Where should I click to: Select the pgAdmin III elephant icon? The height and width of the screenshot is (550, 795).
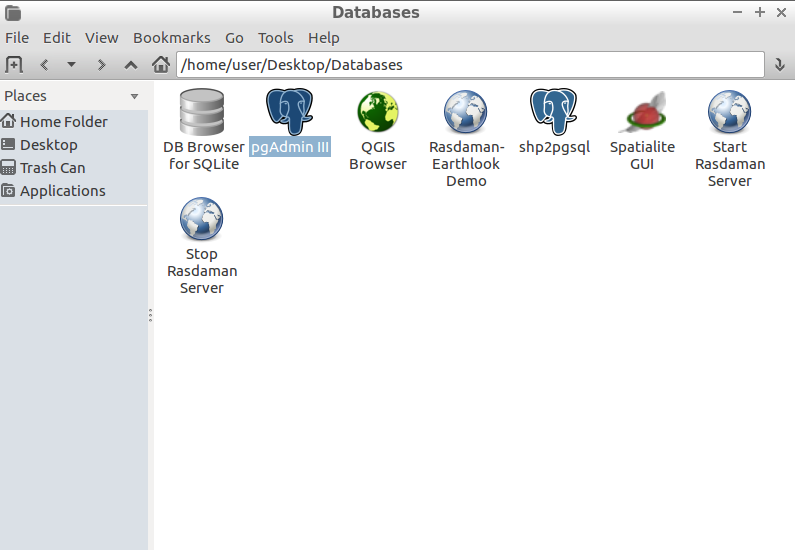tap(290, 112)
